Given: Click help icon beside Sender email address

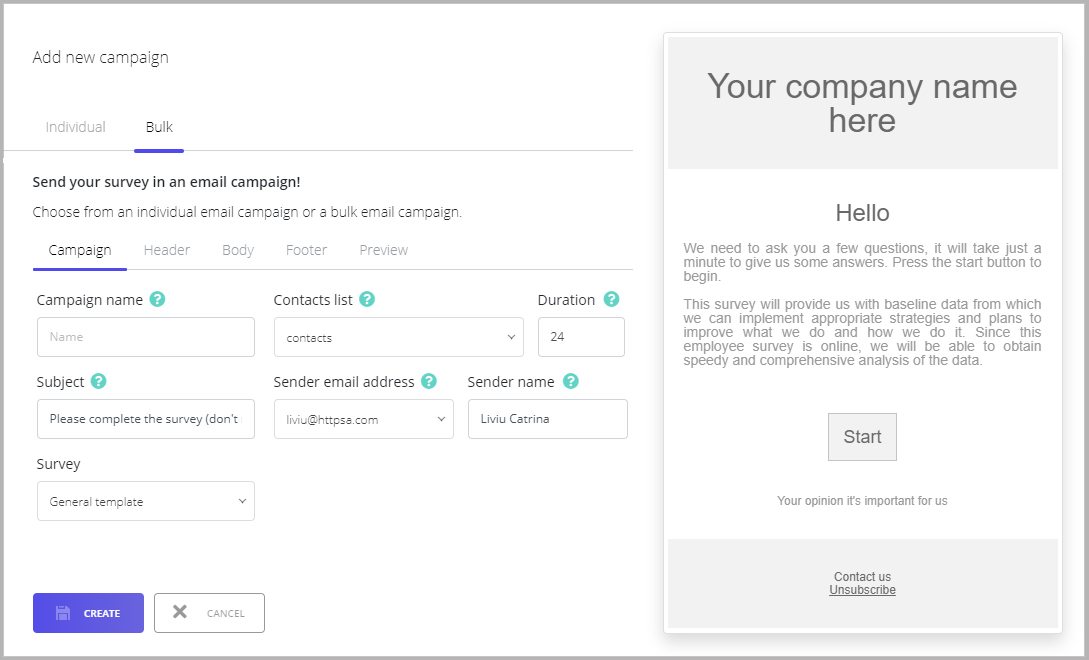Looking at the screenshot, I should pyautogui.click(x=429, y=381).
